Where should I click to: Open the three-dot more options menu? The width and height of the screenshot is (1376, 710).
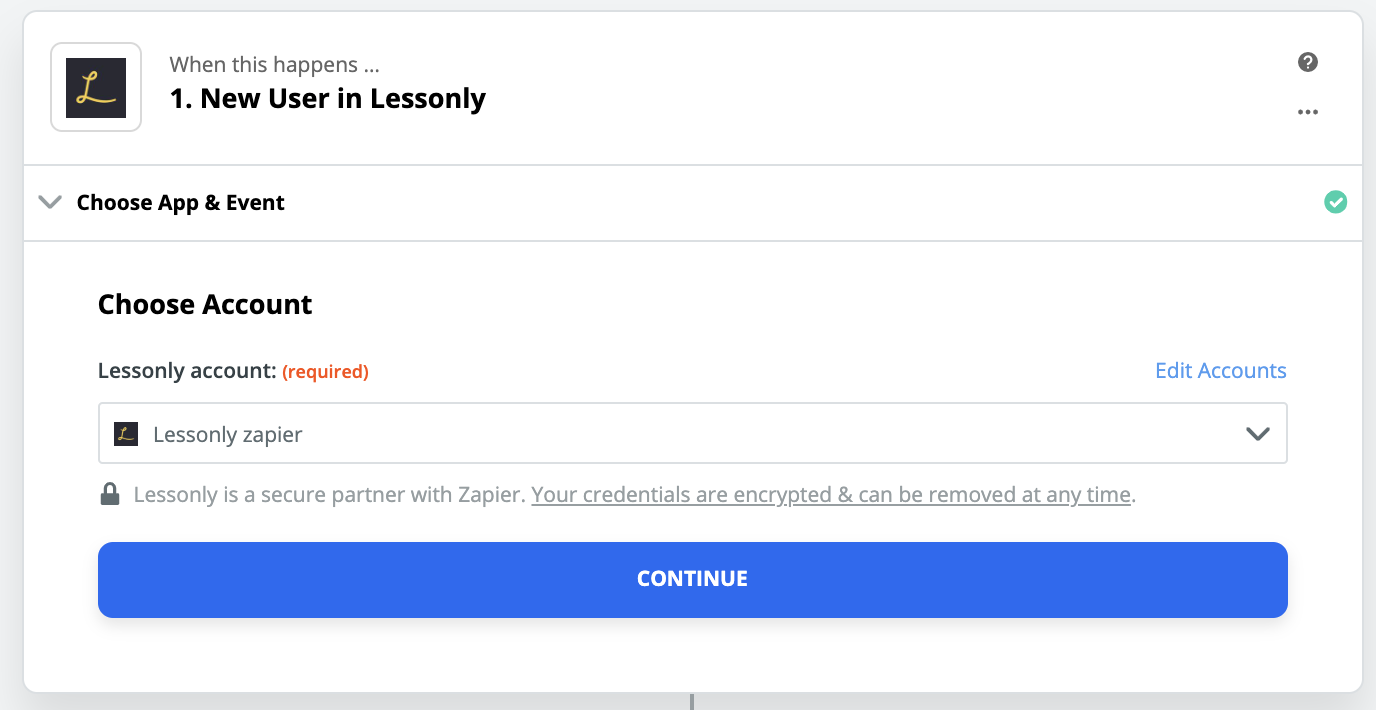click(1308, 112)
